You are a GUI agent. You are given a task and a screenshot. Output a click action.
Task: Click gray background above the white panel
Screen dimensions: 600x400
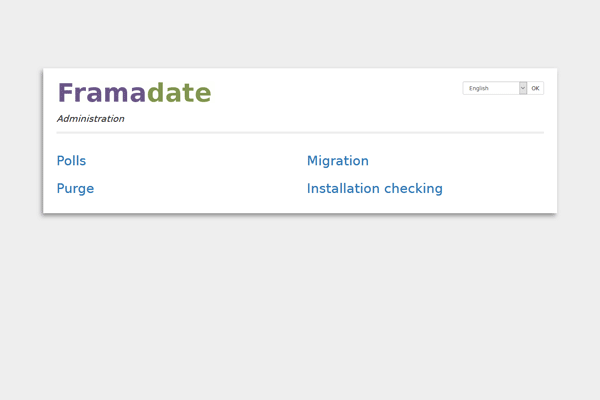tap(300, 35)
